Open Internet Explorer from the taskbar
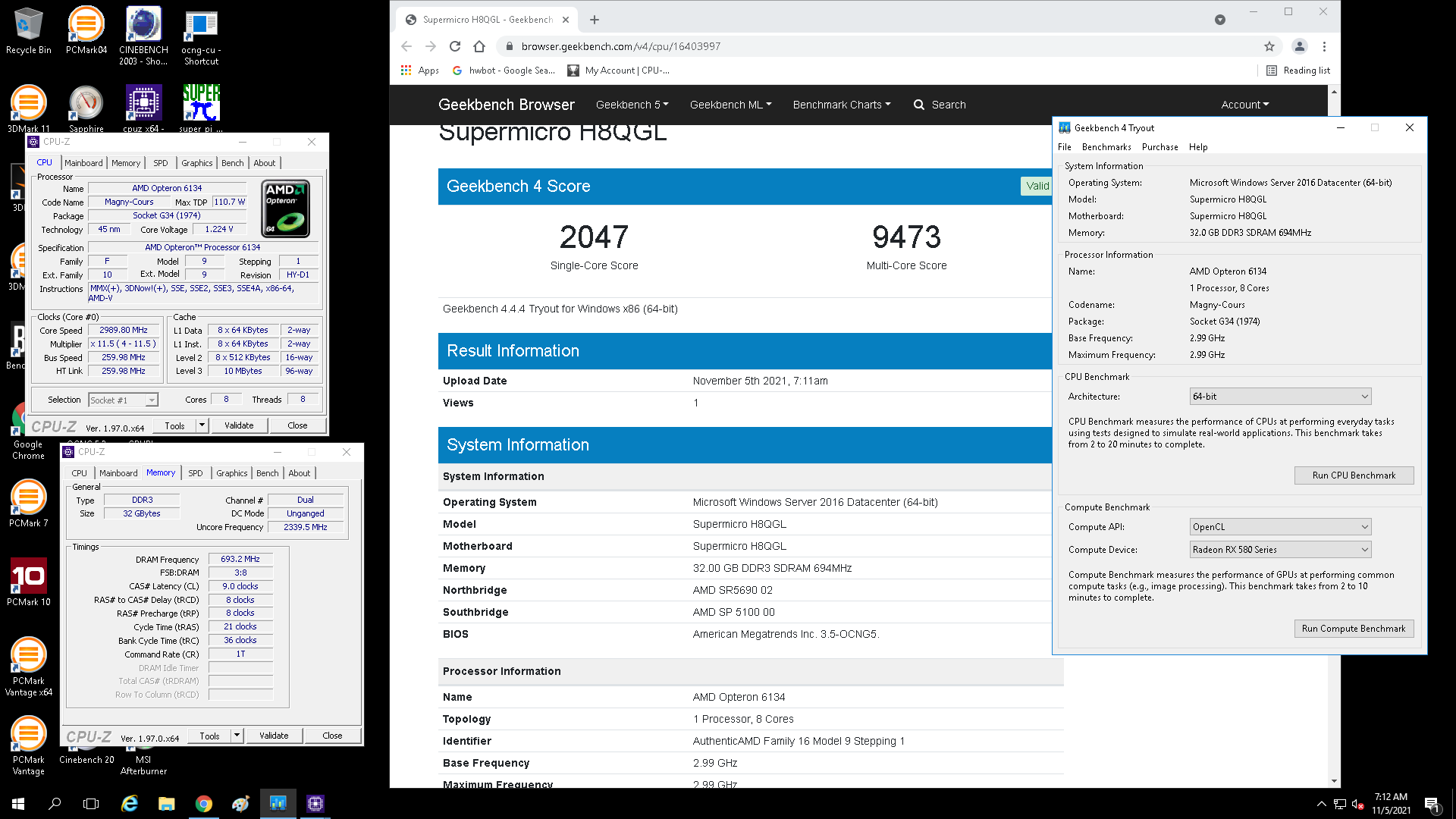Viewport: 1456px width, 819px height. 130,803
